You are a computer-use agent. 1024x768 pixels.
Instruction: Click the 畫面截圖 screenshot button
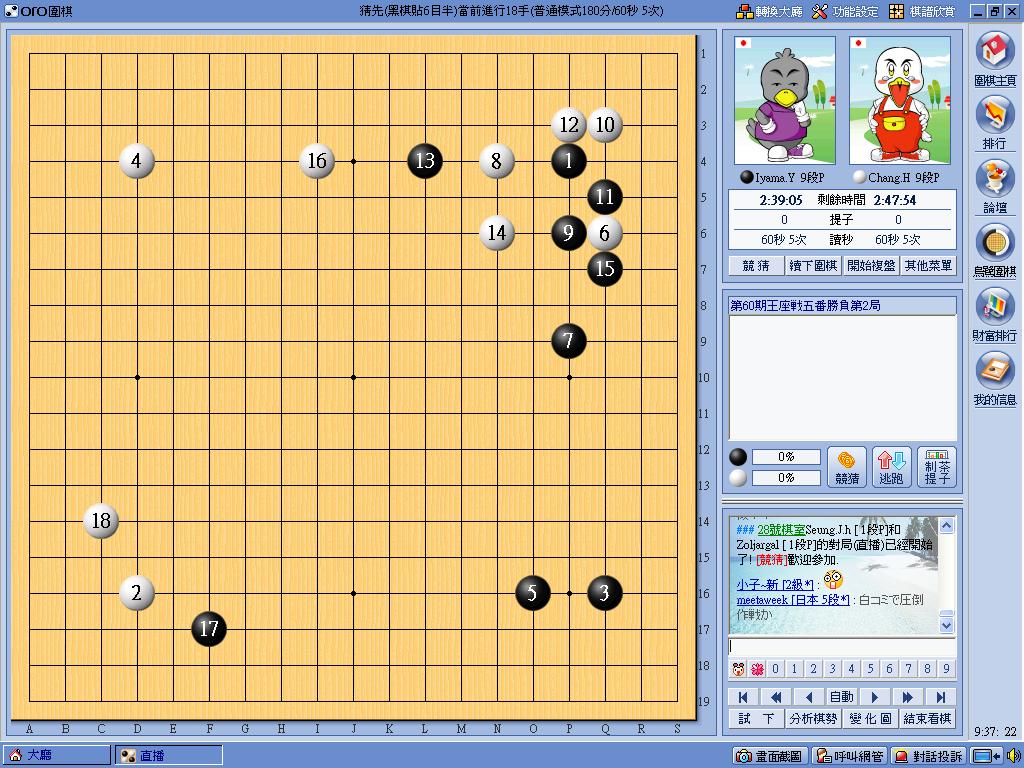coord(771,756)
